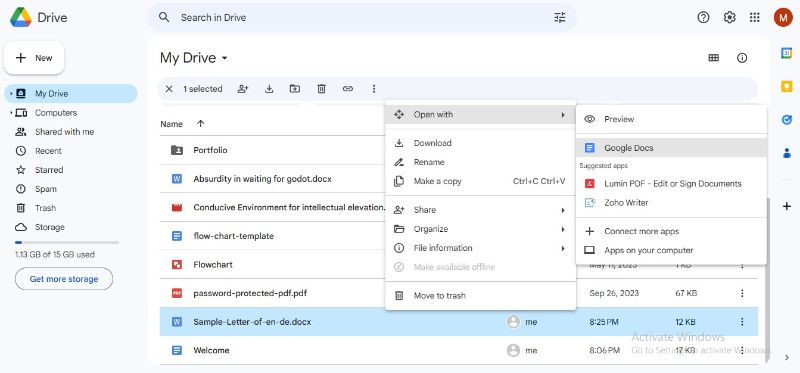Click the Move to folder toolbar icon
This screenshot has height=373, width=800.
pyautogui.click(x=295, y=89)
